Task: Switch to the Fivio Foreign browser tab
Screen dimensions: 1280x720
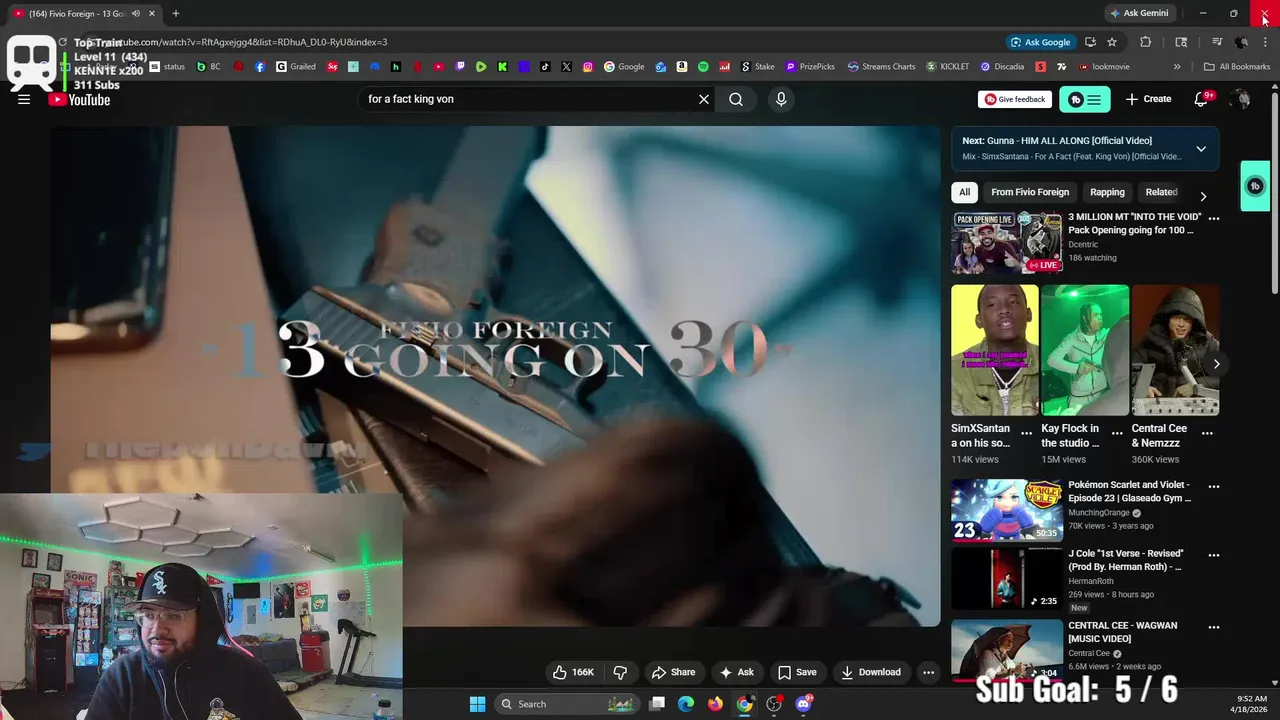Action: click(x=85, y=14)
